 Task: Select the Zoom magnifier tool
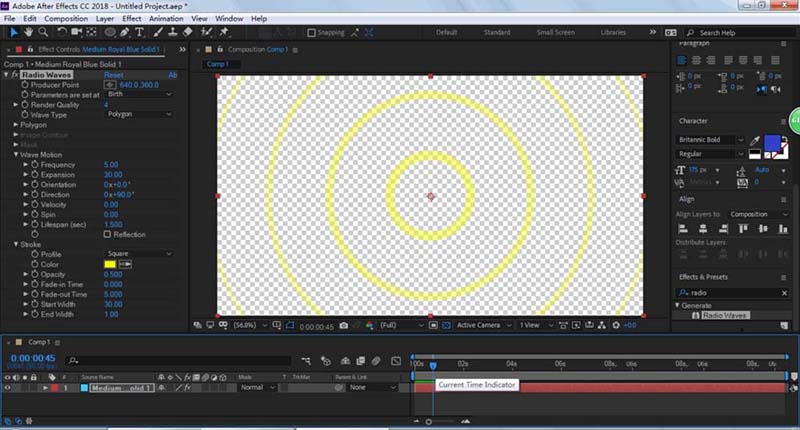[43, 32]
